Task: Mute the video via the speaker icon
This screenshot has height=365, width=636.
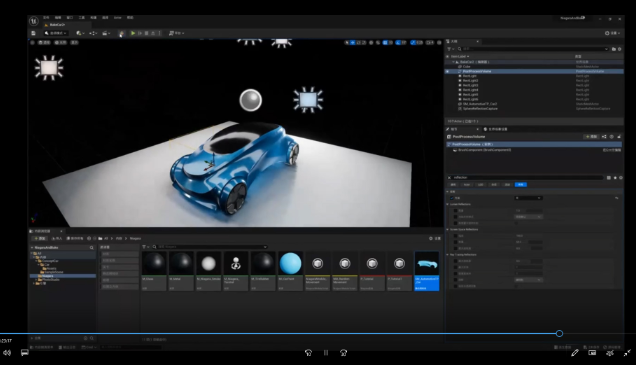Action: pos(7,353)
